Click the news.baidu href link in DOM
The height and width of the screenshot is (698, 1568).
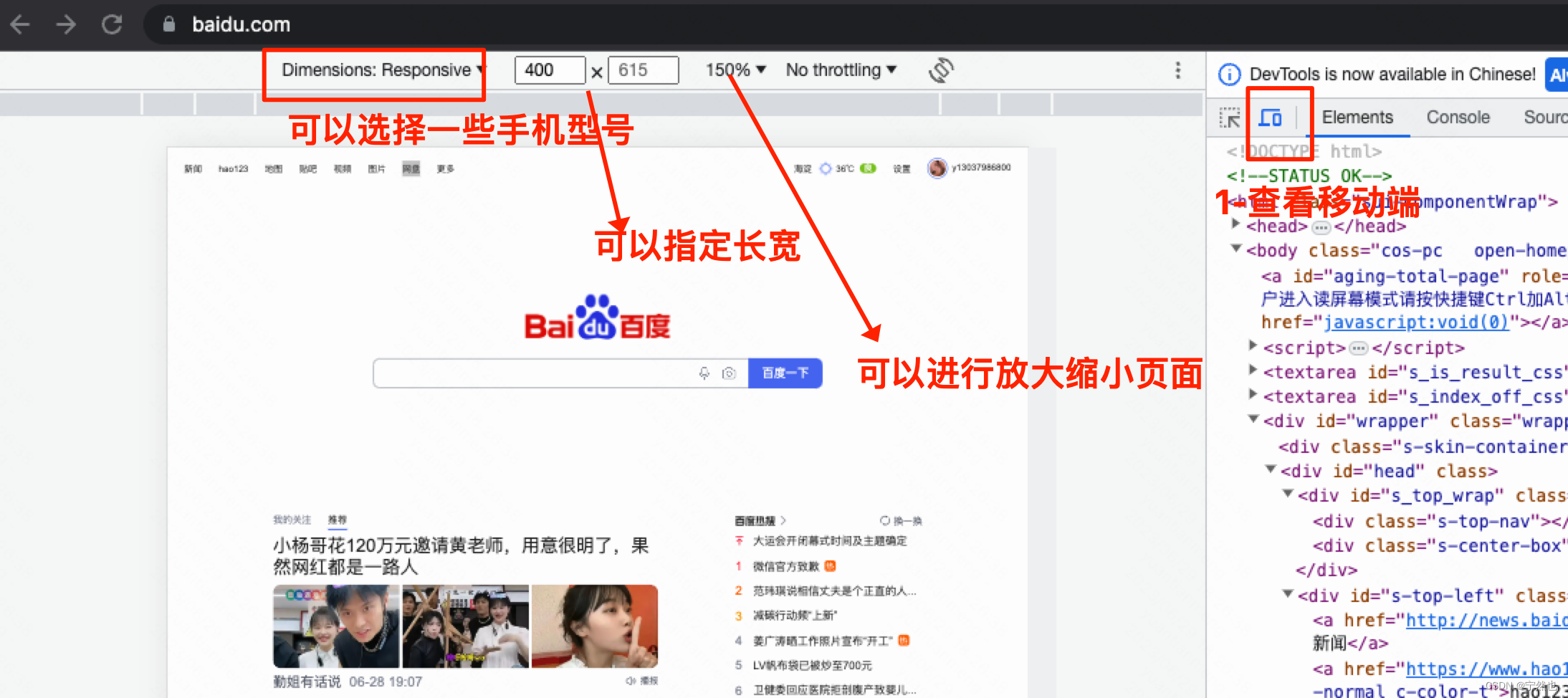[x=1486, y=621]
